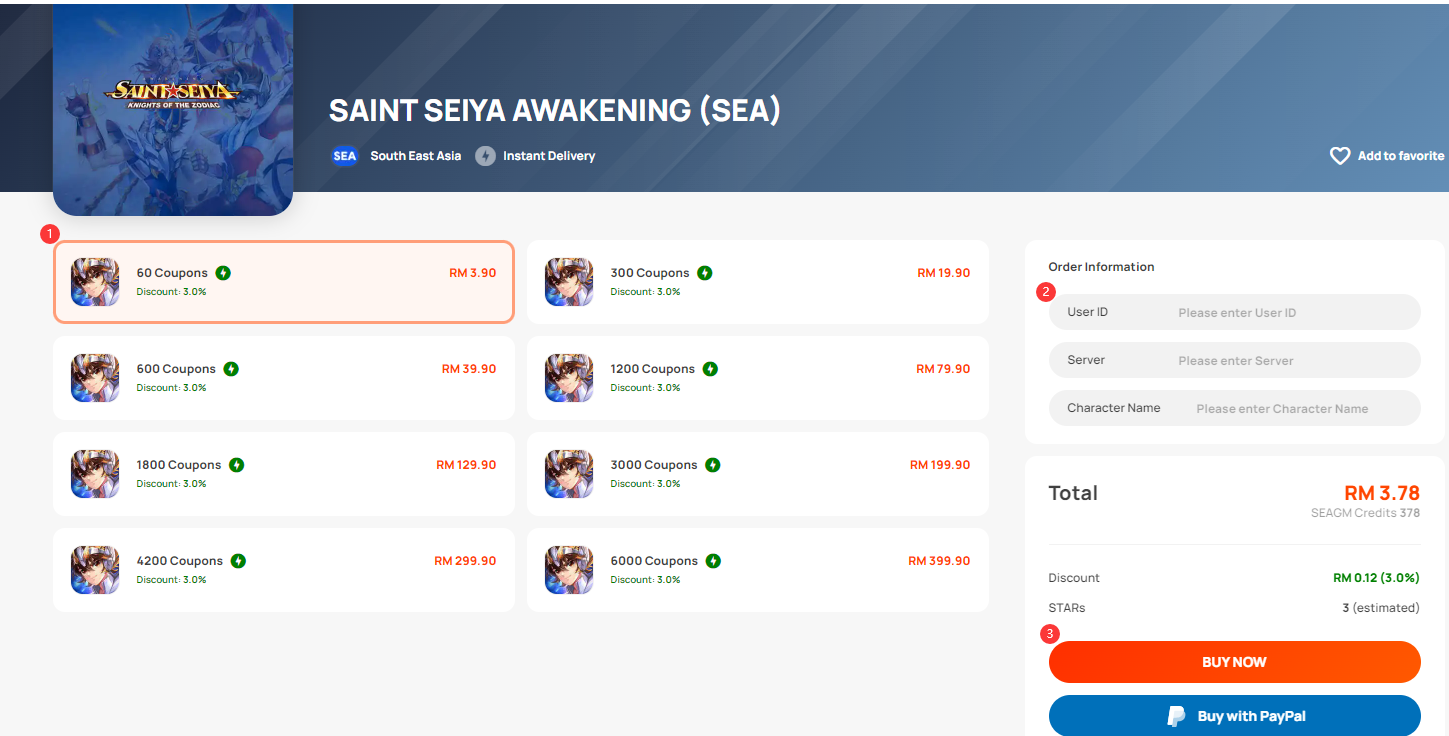Select the currently highlighted 60 Coupons option
Image resolution: width=1449 pixels, height=736 pixels.
pos(283,282)
